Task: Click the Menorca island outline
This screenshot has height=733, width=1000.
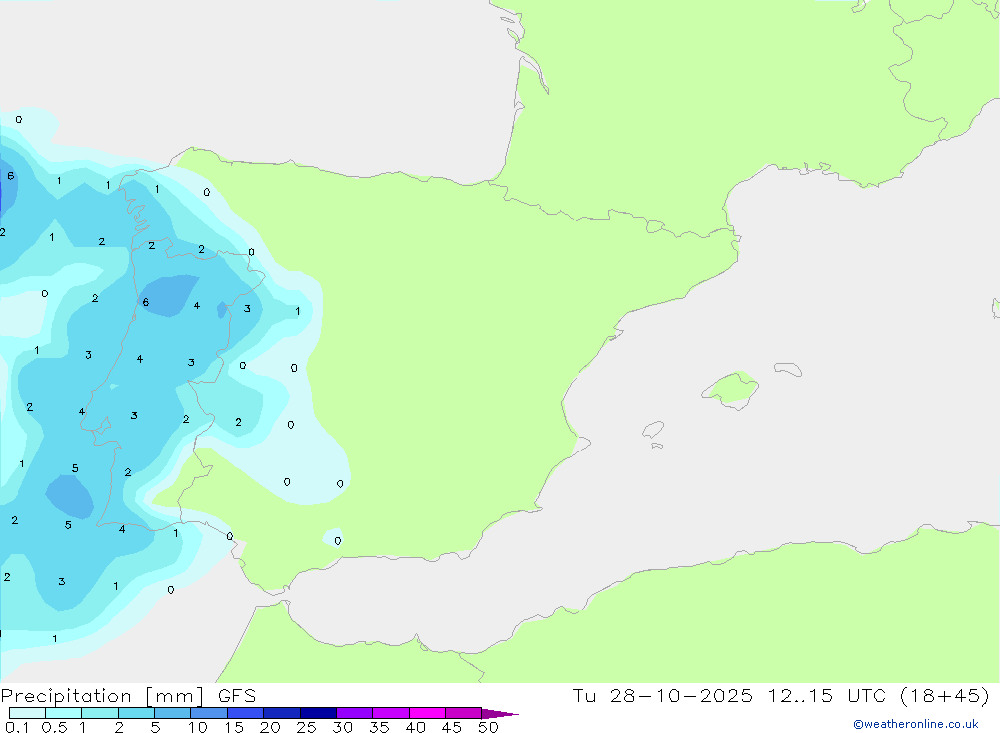Action: [x=788, y=369]
